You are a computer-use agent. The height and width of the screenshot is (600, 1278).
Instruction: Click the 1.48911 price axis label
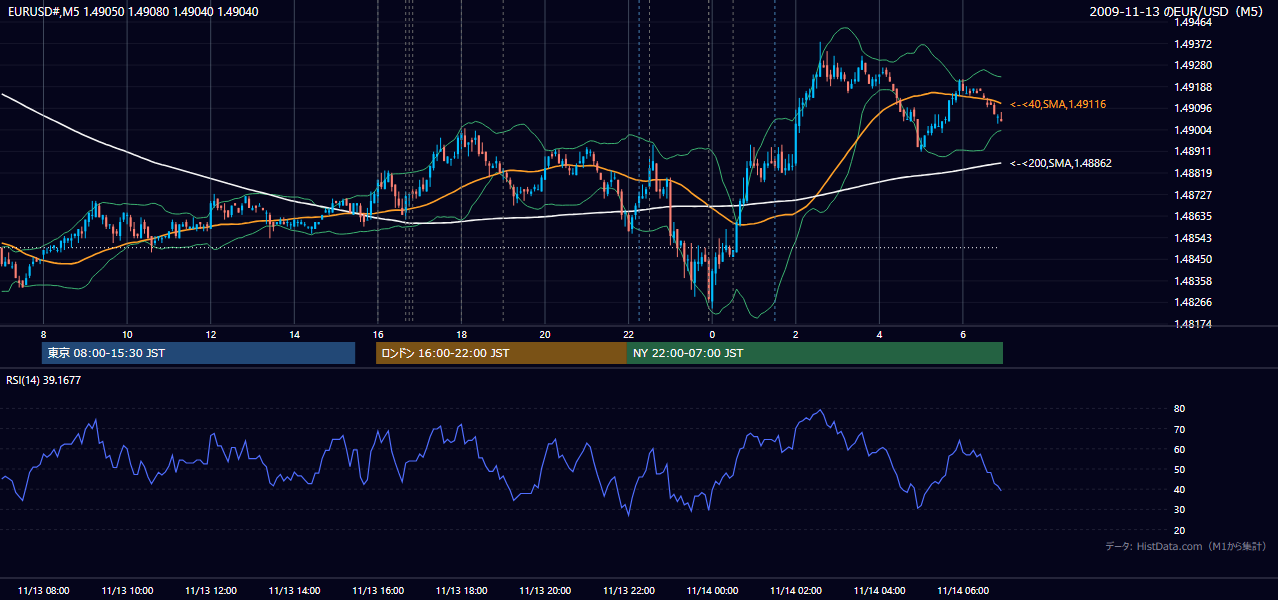[1192, 152]
